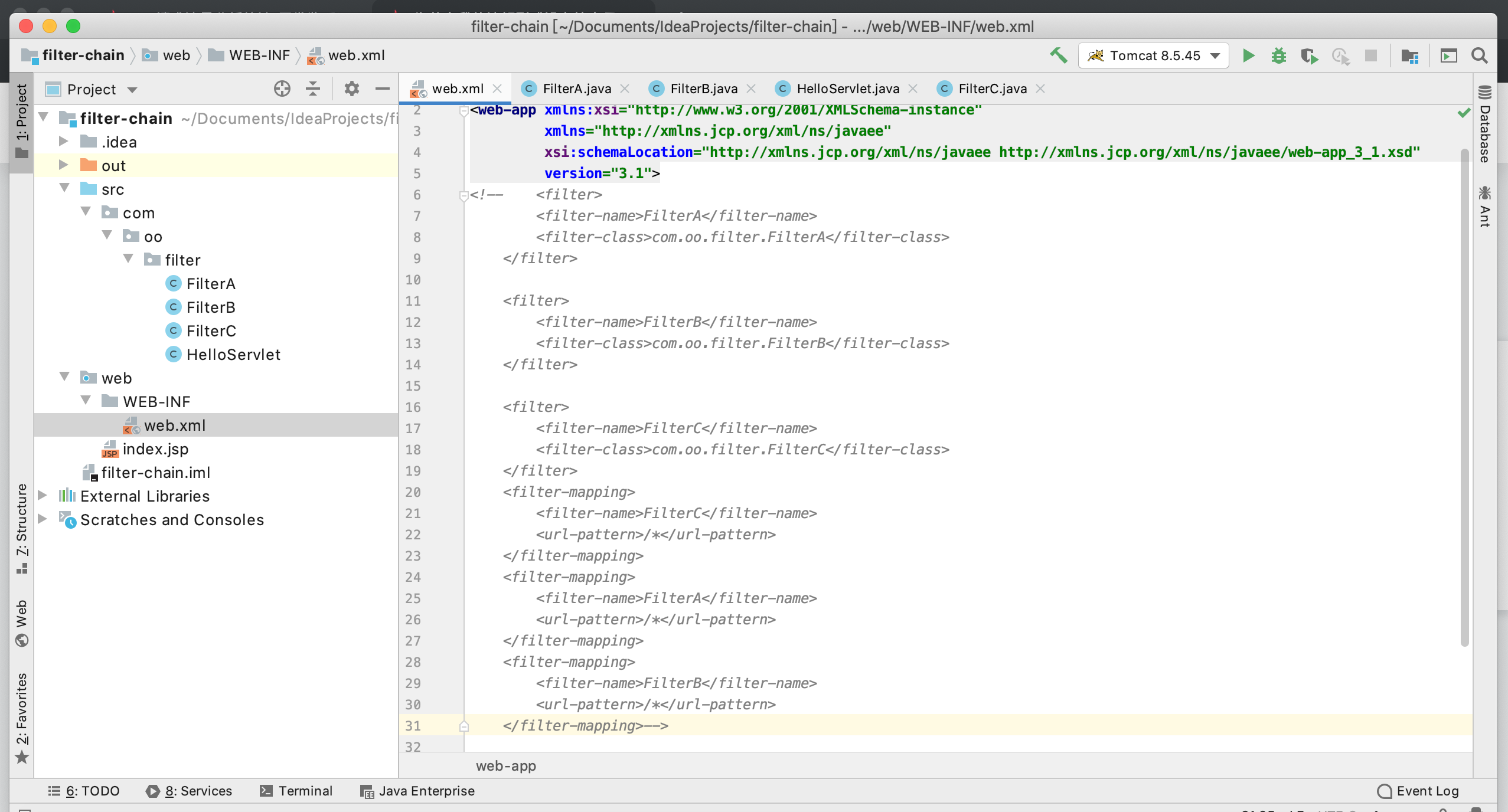The image size is (1508, 812).
Task: Open the Web tool window
Action: point(22,623)
